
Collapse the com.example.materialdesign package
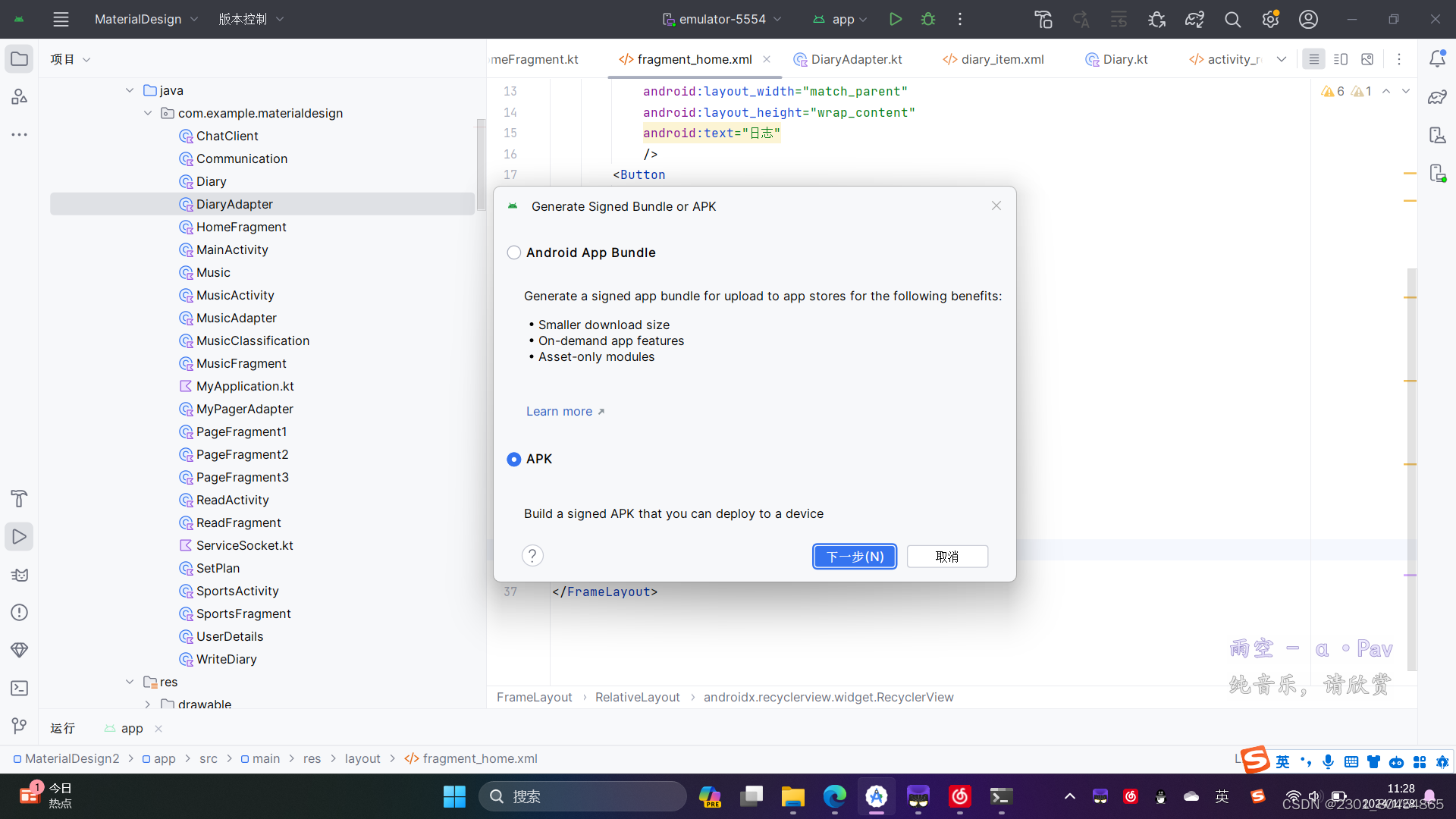coord(148,113)
